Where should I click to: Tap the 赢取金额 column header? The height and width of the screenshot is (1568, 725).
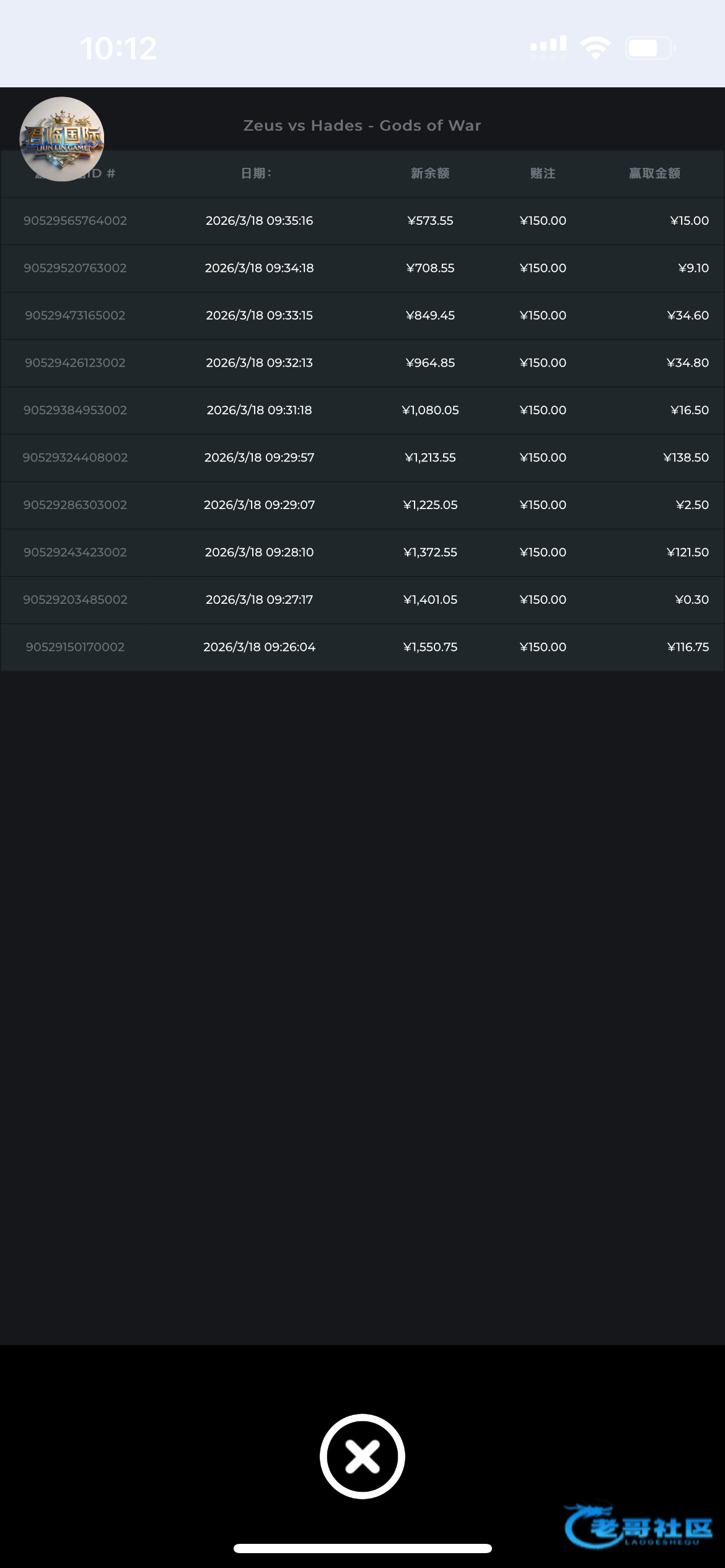(654, 173)
